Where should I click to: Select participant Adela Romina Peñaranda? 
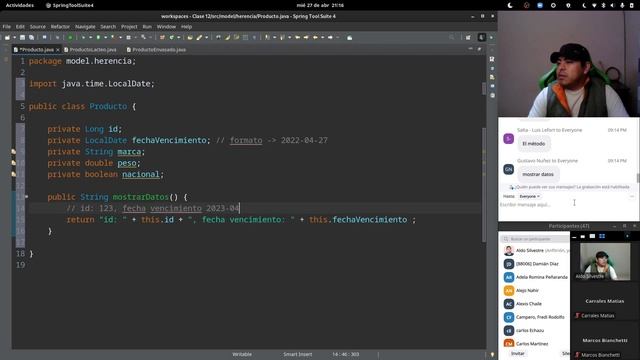[535, 277]
